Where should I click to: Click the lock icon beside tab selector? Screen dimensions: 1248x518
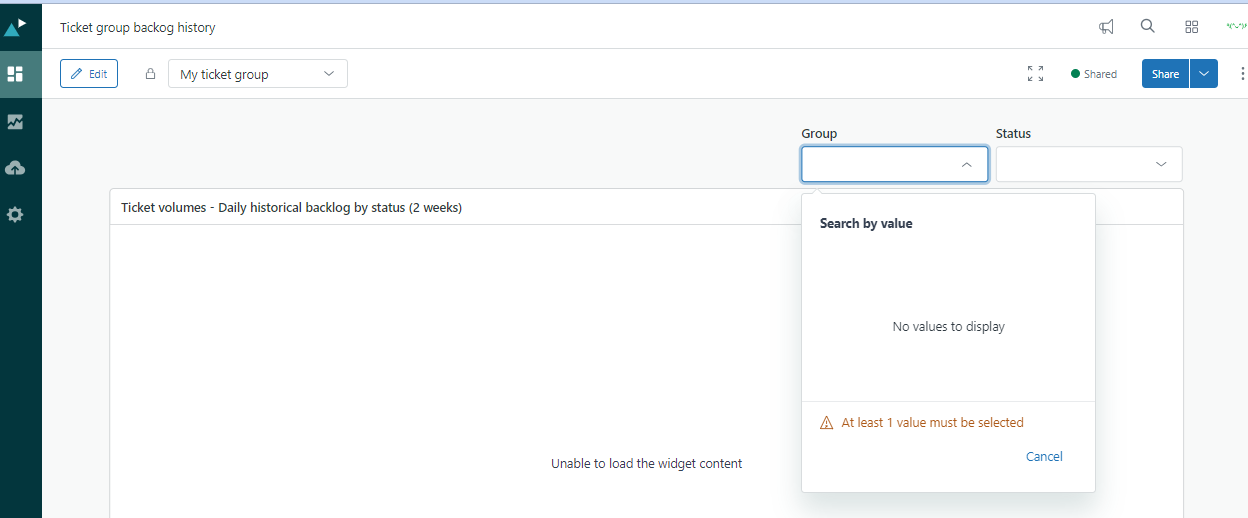150,74
